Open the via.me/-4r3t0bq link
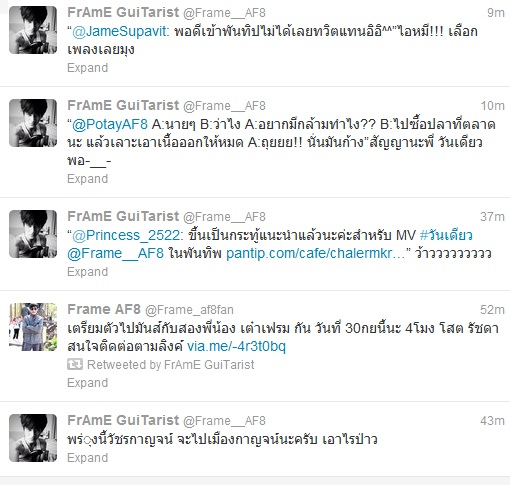The image size is (510, 485). 236,346
